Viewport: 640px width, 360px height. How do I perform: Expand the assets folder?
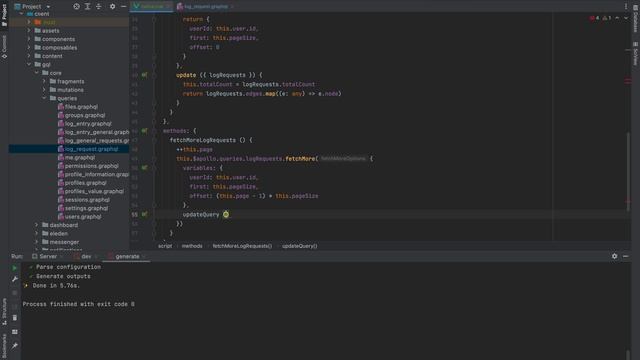point(29,31)
